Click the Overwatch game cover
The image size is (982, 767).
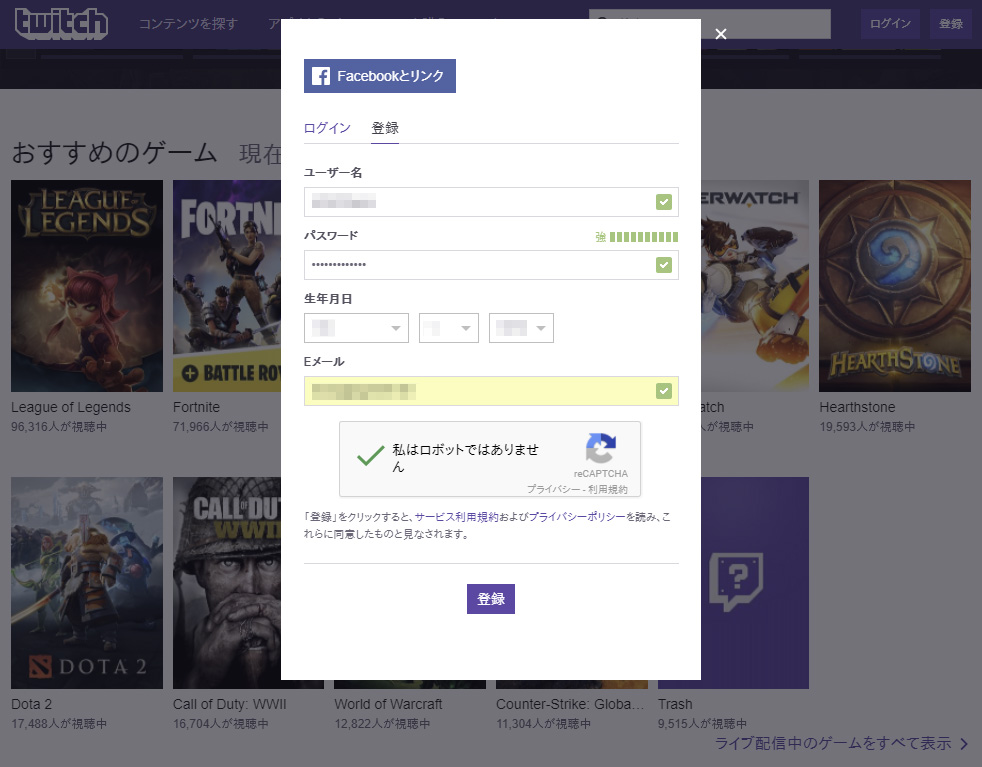pyautogui.click(x=755, y=286)
